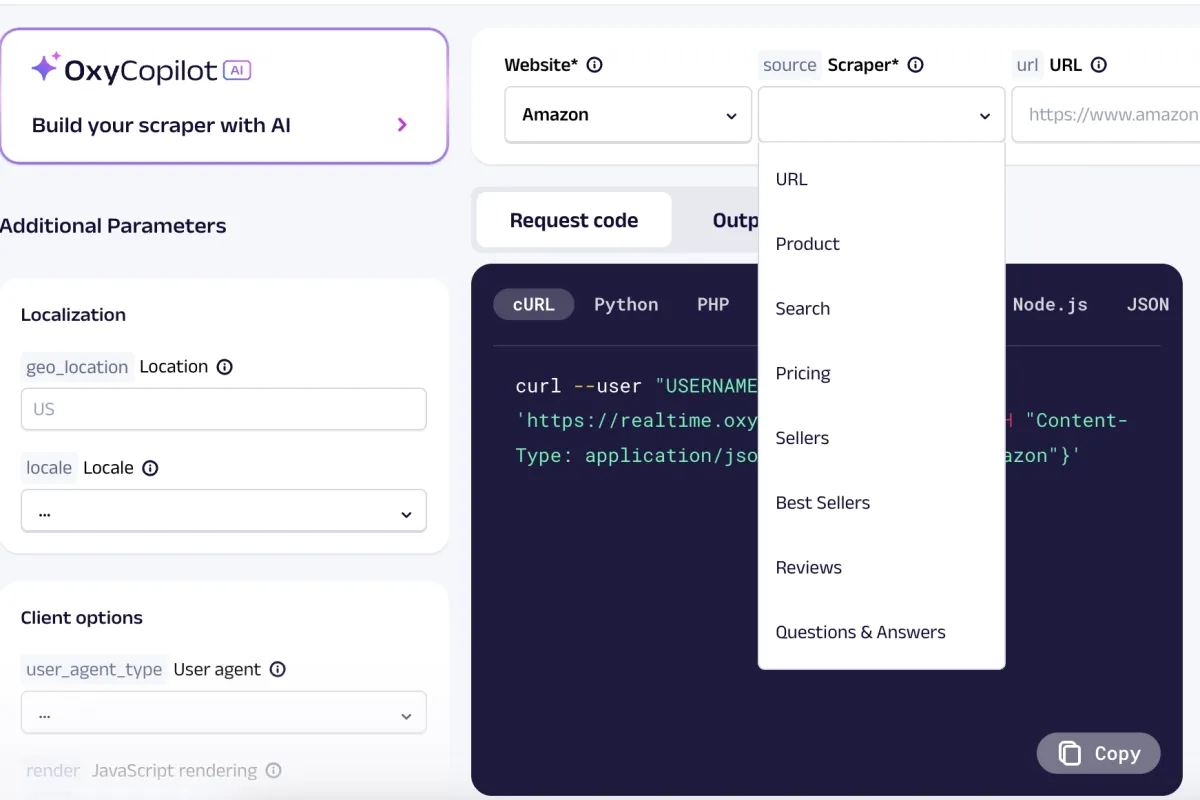Image resolution: width=1200 pixels, height=800 pixels.
Task: Switch to the partly hidden Output tab
Action: [734, 221]
